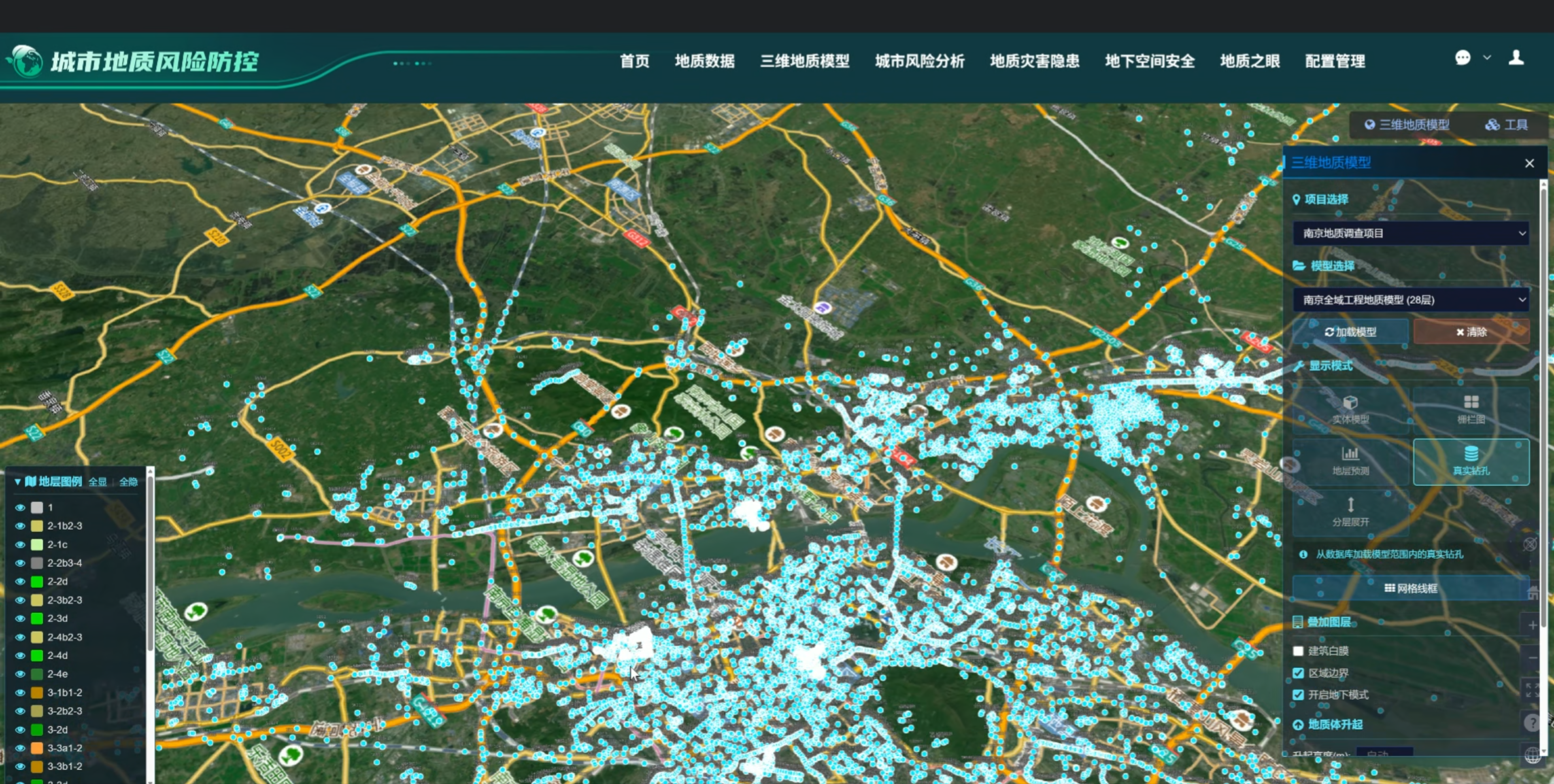1554x784 pixels.
Task: Open the 城市风险分析 menu
Action: [x=919, y=61]
